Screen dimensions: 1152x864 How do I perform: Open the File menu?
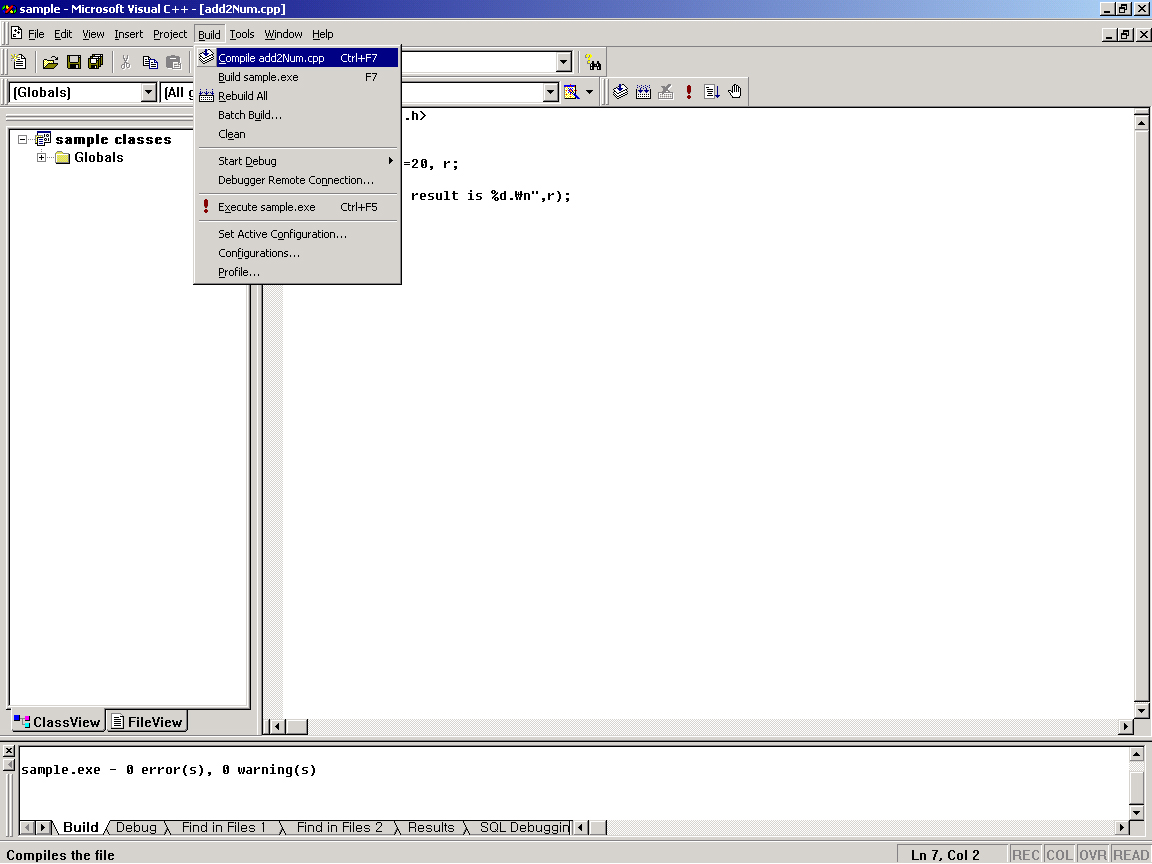(36, 34)
